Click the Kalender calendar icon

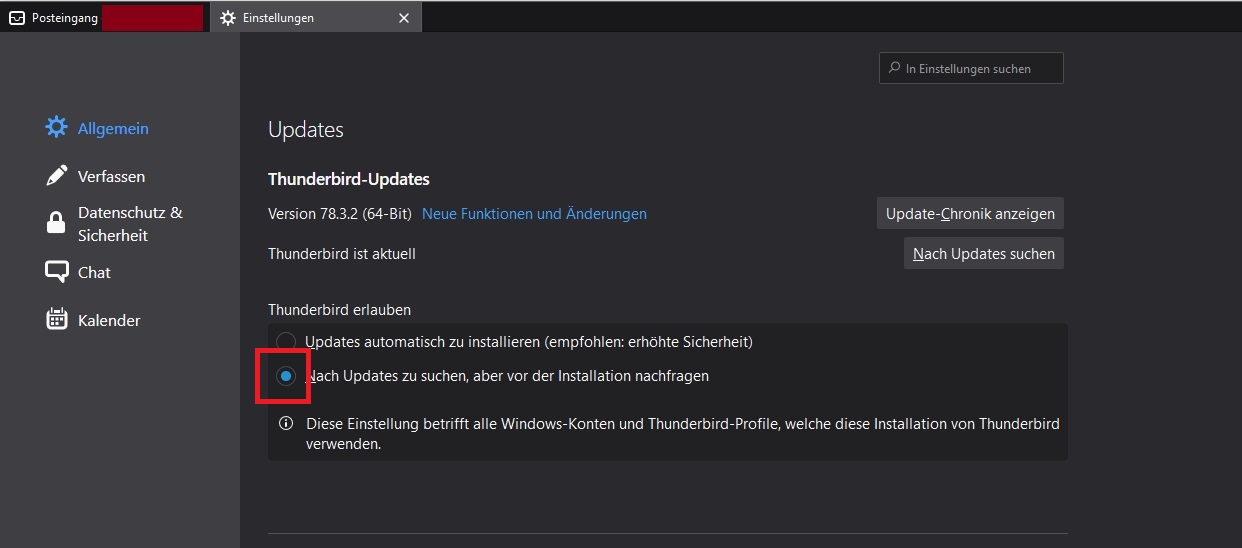point(57,320)
